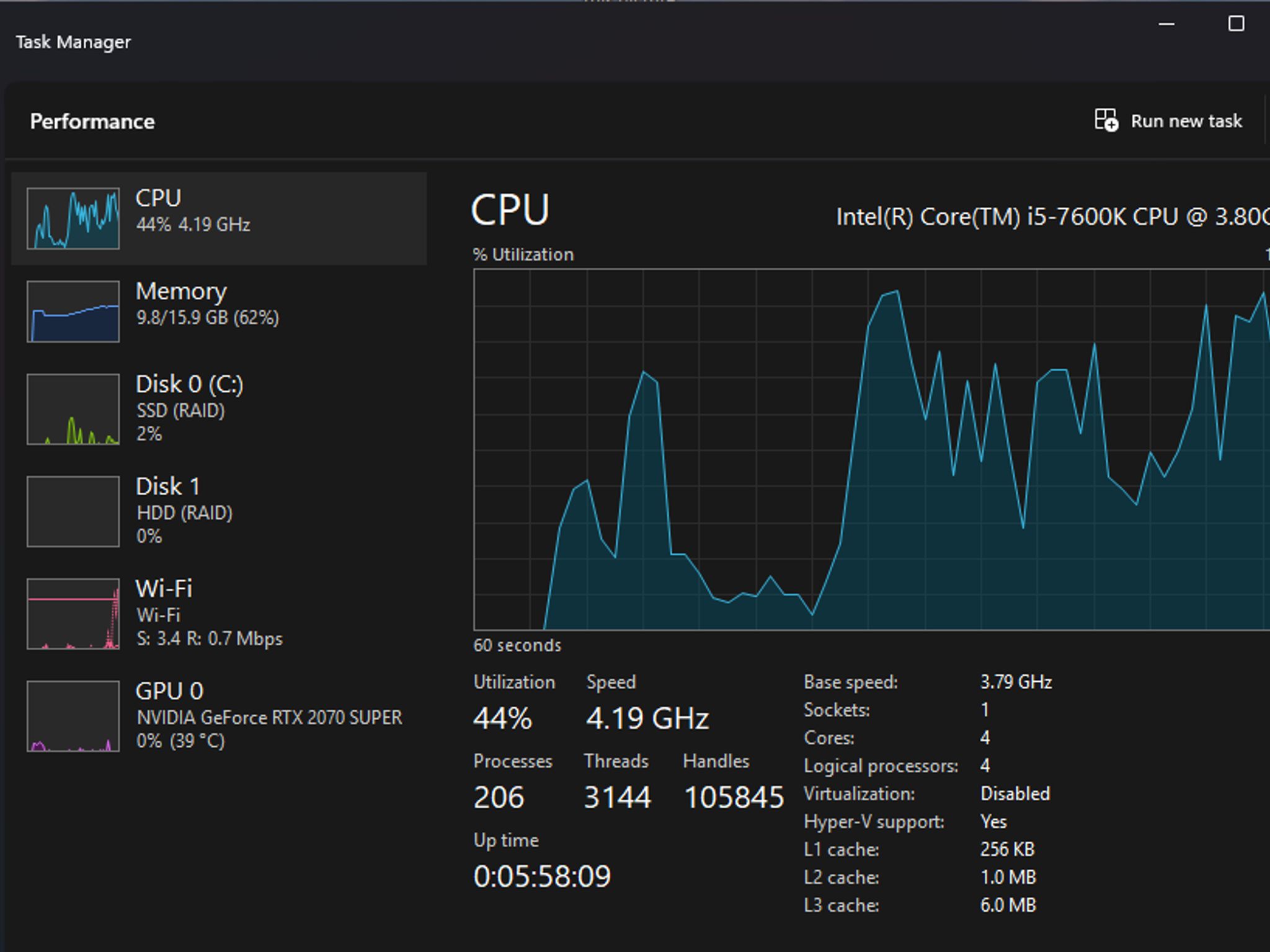Click the large 44% utilization value
The height and width of the screenshot is (952, 1270).
pyautogui.click(x=502, y=718)
